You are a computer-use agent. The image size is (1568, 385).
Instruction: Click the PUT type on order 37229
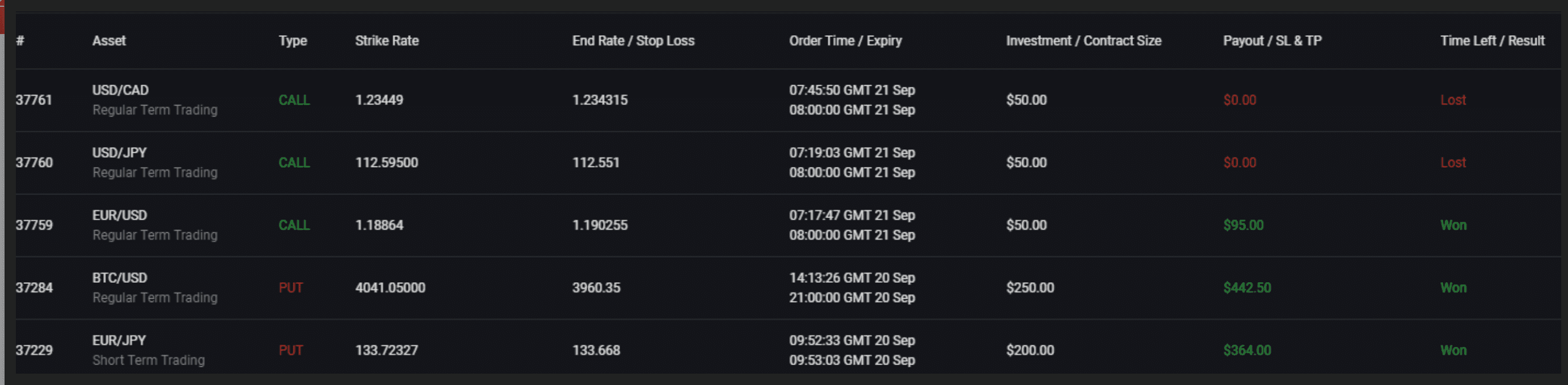click(x=290, y=351)
